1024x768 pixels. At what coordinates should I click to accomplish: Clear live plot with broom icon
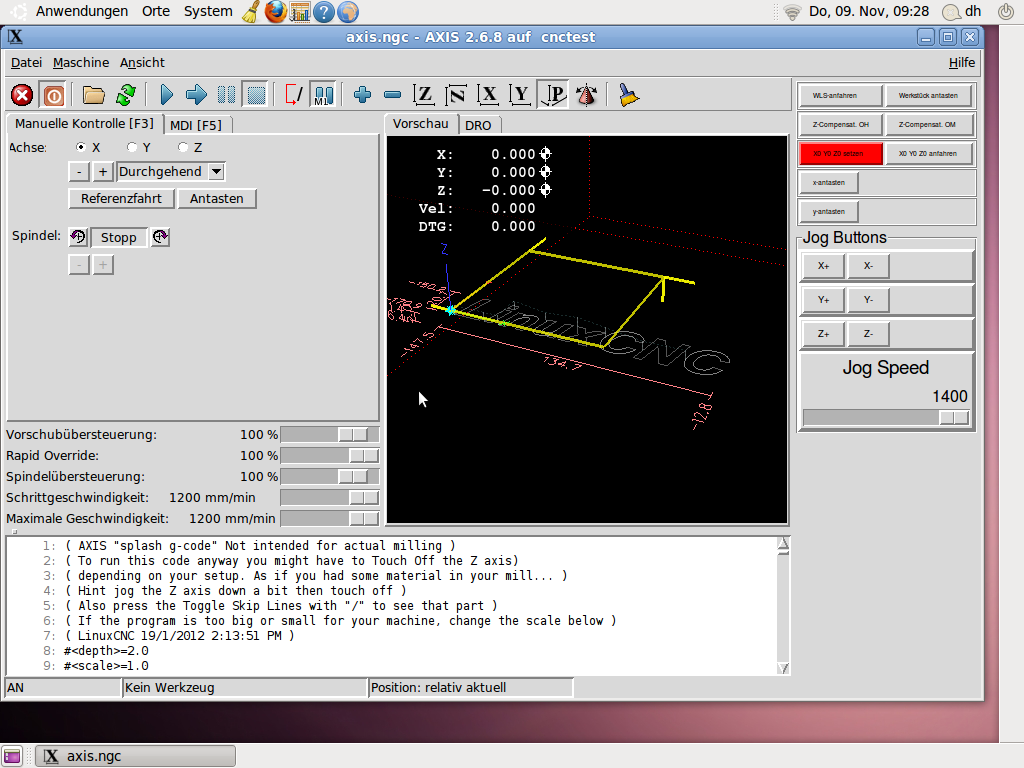point(628,95)
